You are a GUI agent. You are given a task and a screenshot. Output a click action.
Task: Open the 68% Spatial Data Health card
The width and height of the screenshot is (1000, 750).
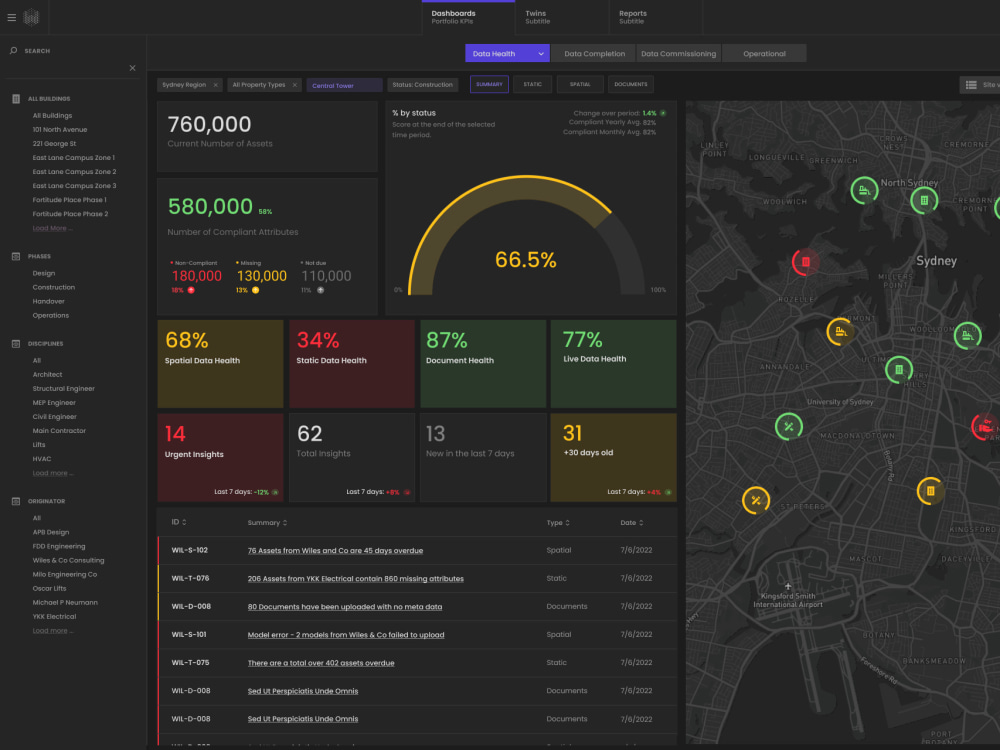pyautogui.click(x=220, y=364)
